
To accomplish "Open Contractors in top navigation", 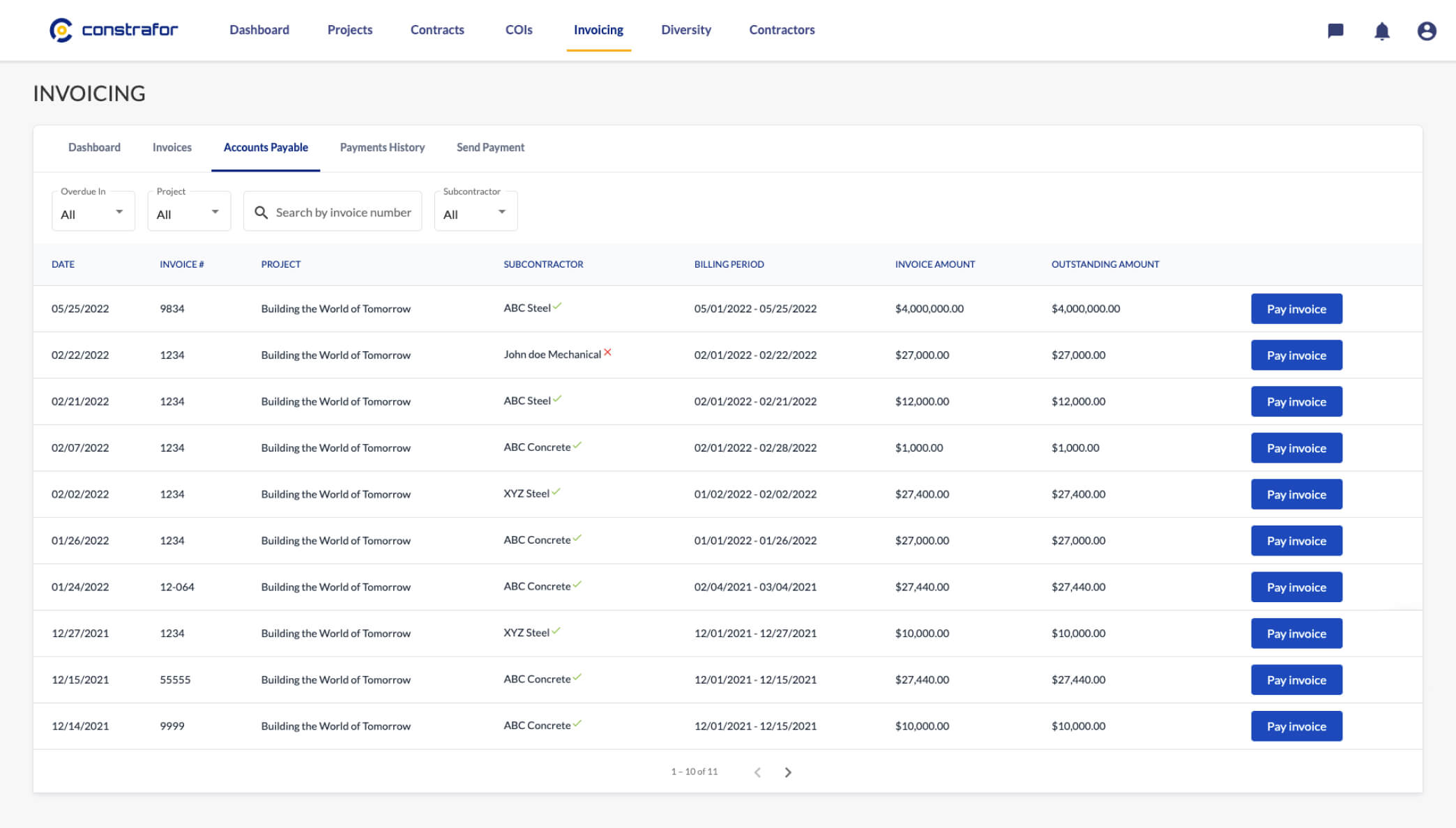I will tap(782, 30).
